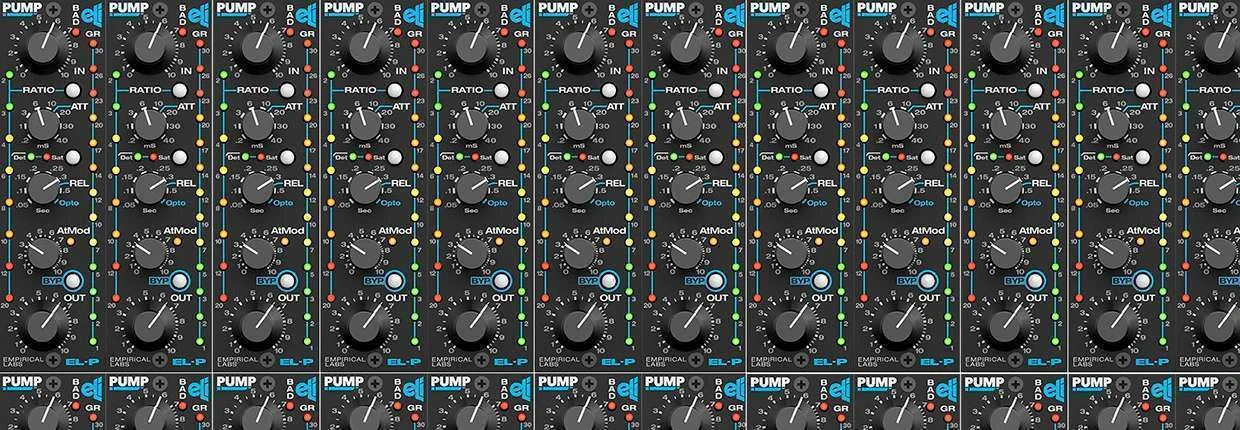
Task: Toggle BYP bypass on fifth module from left
Action: [x=502, y=281]
